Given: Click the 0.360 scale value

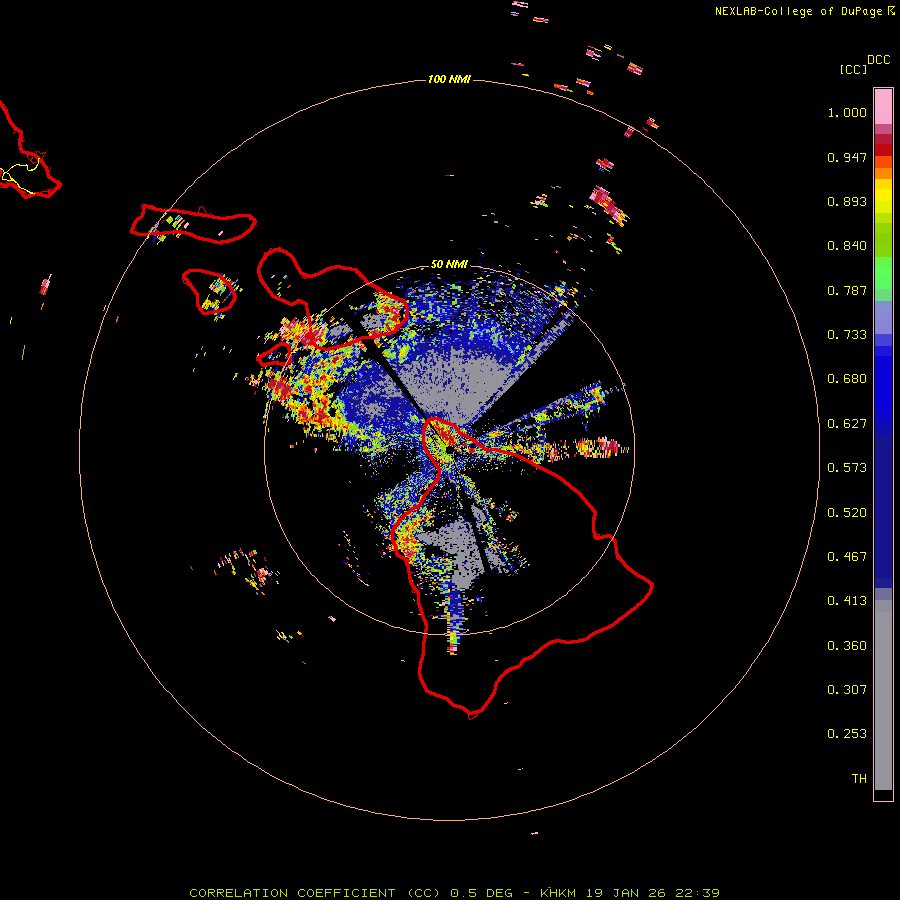Looking at the screenshot, I should click(x=847, y=646).
